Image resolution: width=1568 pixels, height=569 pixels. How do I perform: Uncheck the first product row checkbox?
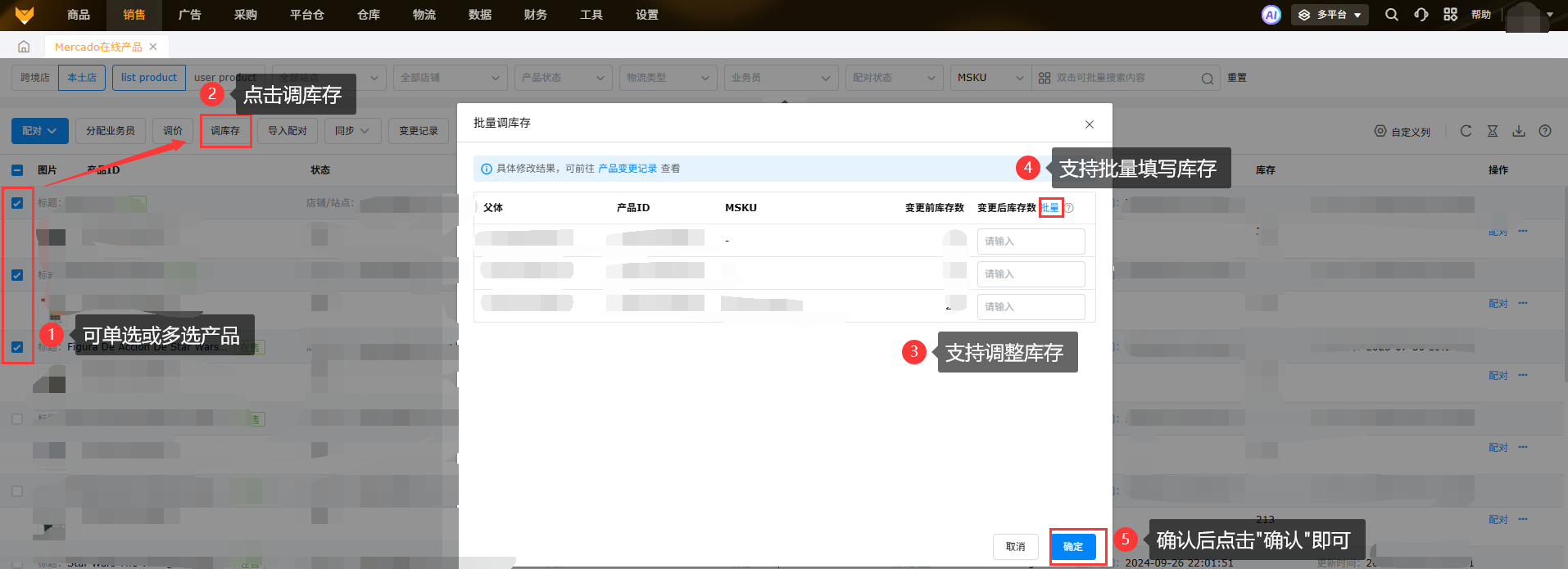pyautogui.click(x=17, y=203)
